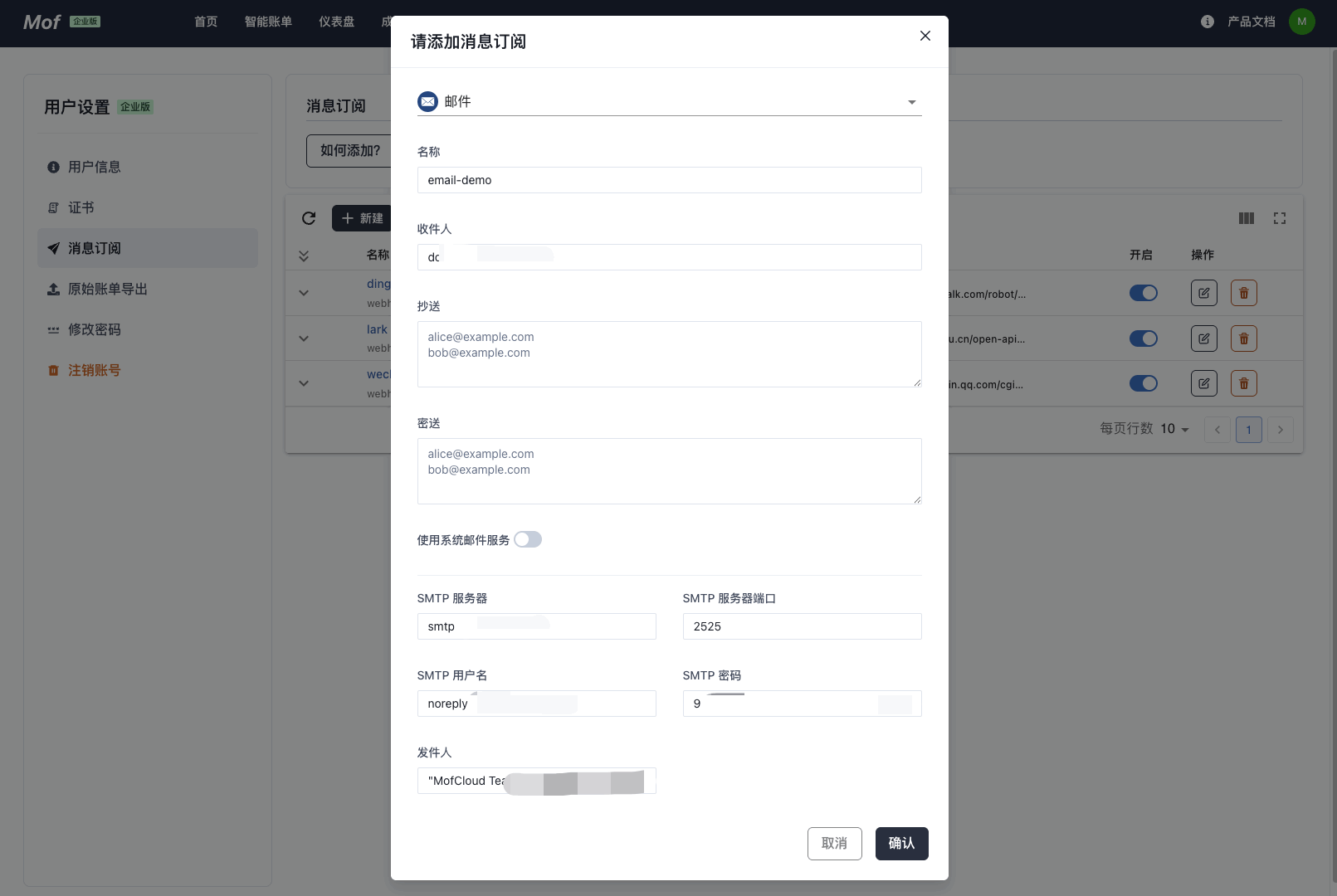Edit the 发件人 sender field
This screenshot has height=896, width=1337.
point(536,781)
